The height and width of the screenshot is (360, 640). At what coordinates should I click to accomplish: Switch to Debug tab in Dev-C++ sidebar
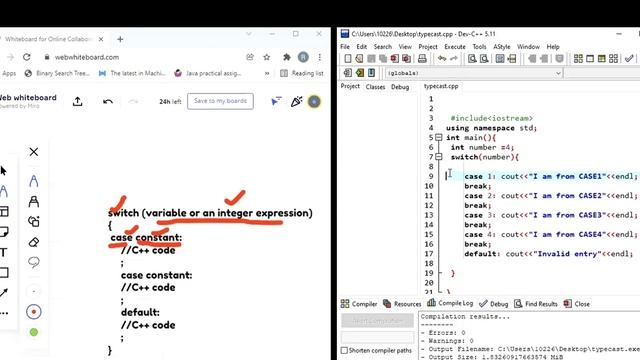pos(400,87)
